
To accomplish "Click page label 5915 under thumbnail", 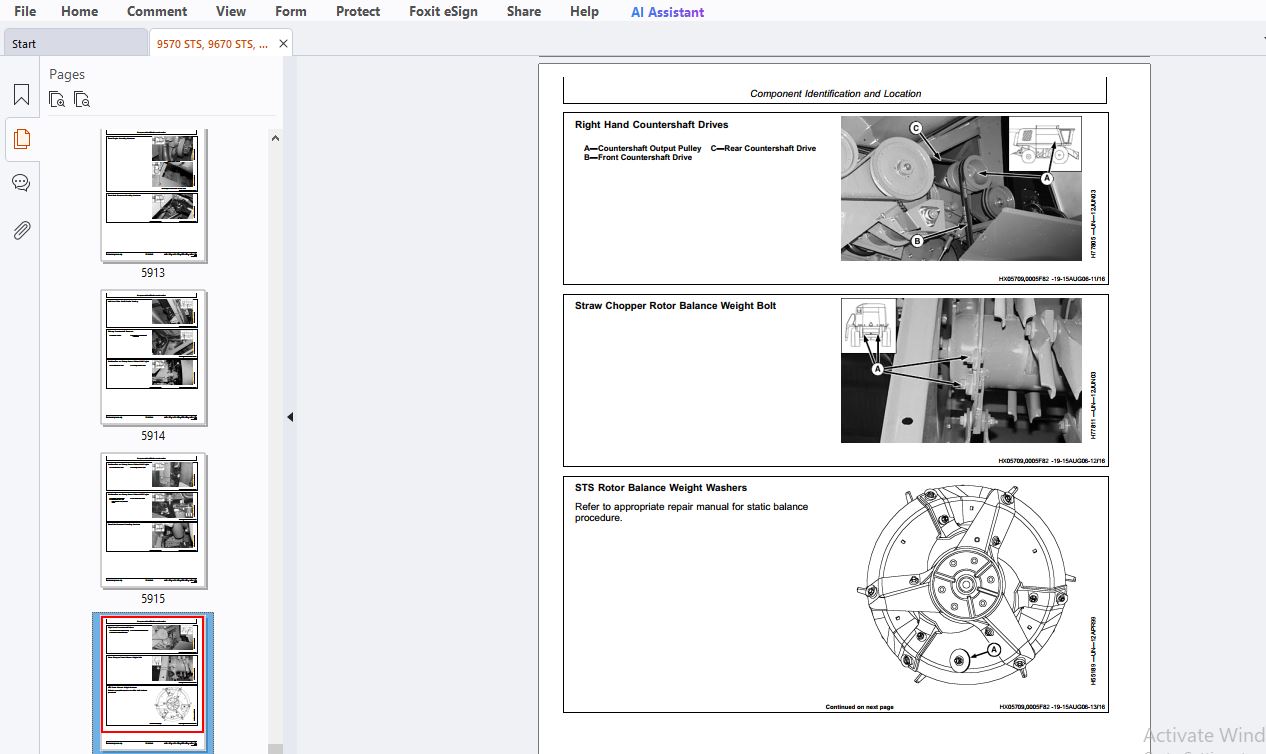I will tap(153, 599).
